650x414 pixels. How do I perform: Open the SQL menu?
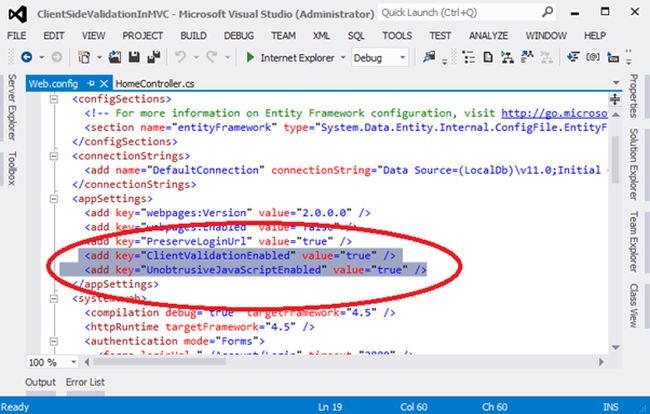(356, 36)
